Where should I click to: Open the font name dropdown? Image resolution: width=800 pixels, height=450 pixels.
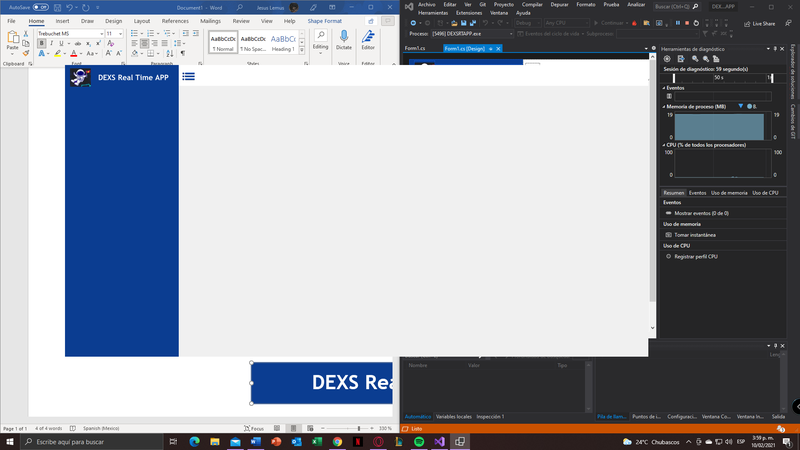point(100,33)
